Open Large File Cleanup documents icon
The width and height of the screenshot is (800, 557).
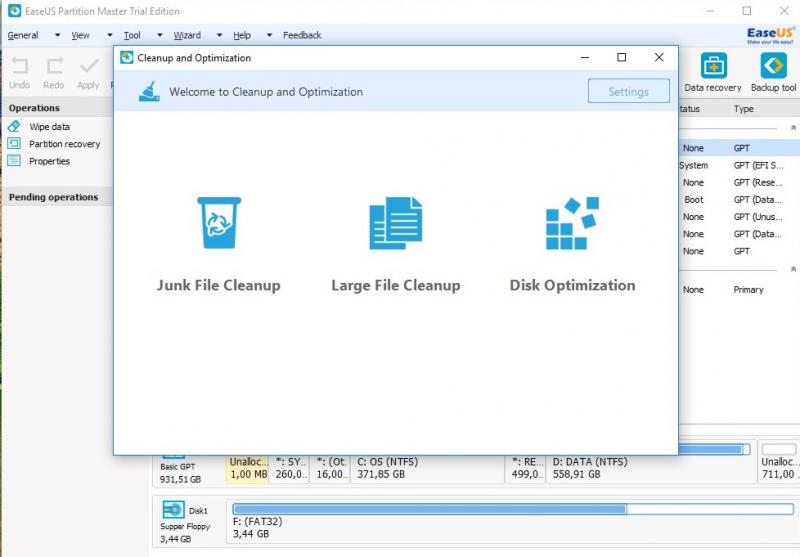[396, 223]
